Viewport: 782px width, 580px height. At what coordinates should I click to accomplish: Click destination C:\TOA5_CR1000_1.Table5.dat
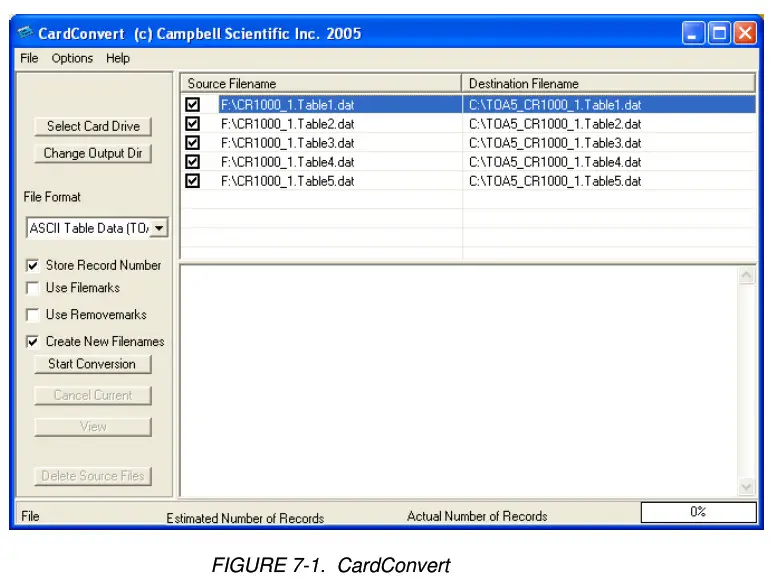pyautogui.click(x=555, y=181)
